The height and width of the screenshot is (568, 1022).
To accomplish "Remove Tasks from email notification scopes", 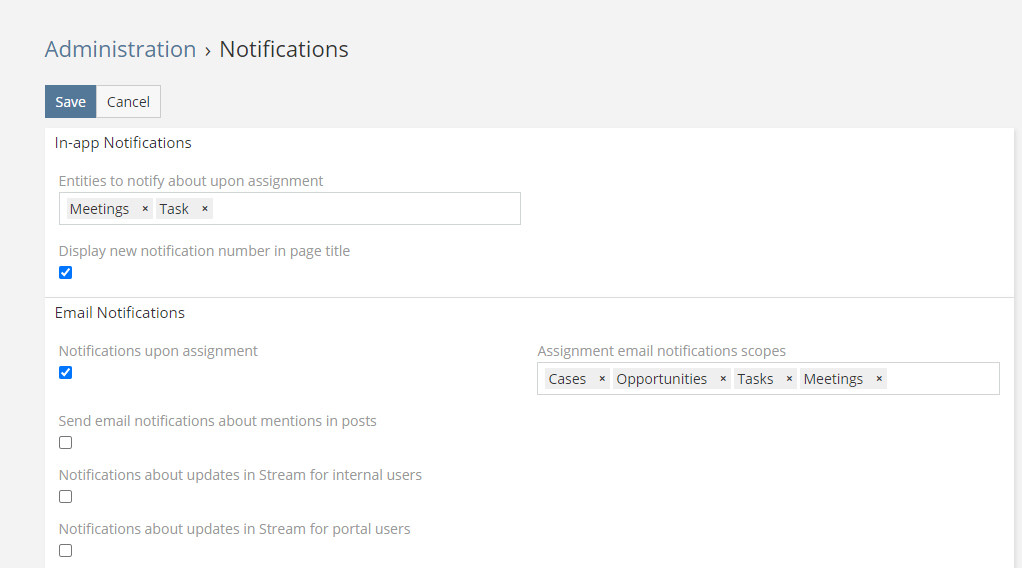I will pos(789,379).
